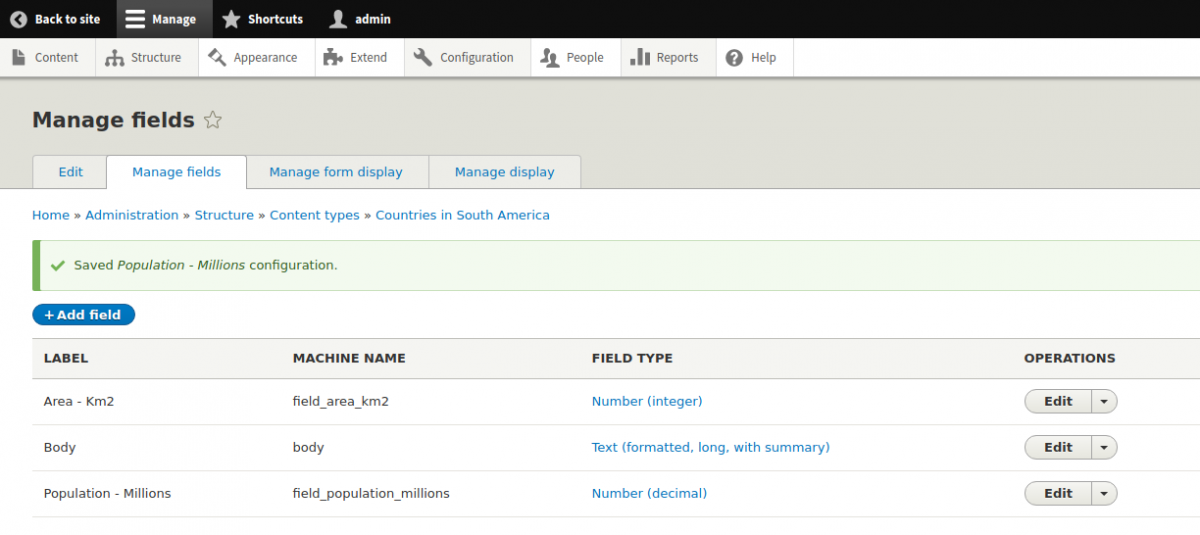Edit the Body field

[x=1058, y=447]
